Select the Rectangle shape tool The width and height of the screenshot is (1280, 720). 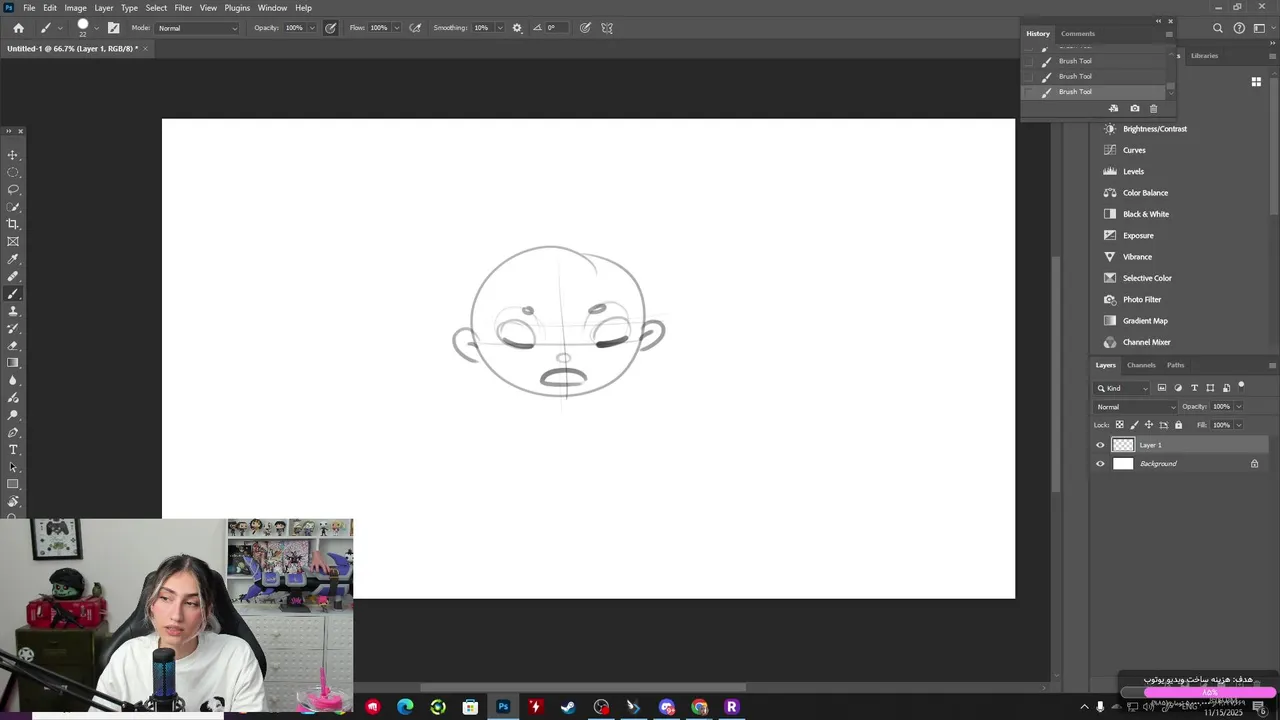(13, 484)
